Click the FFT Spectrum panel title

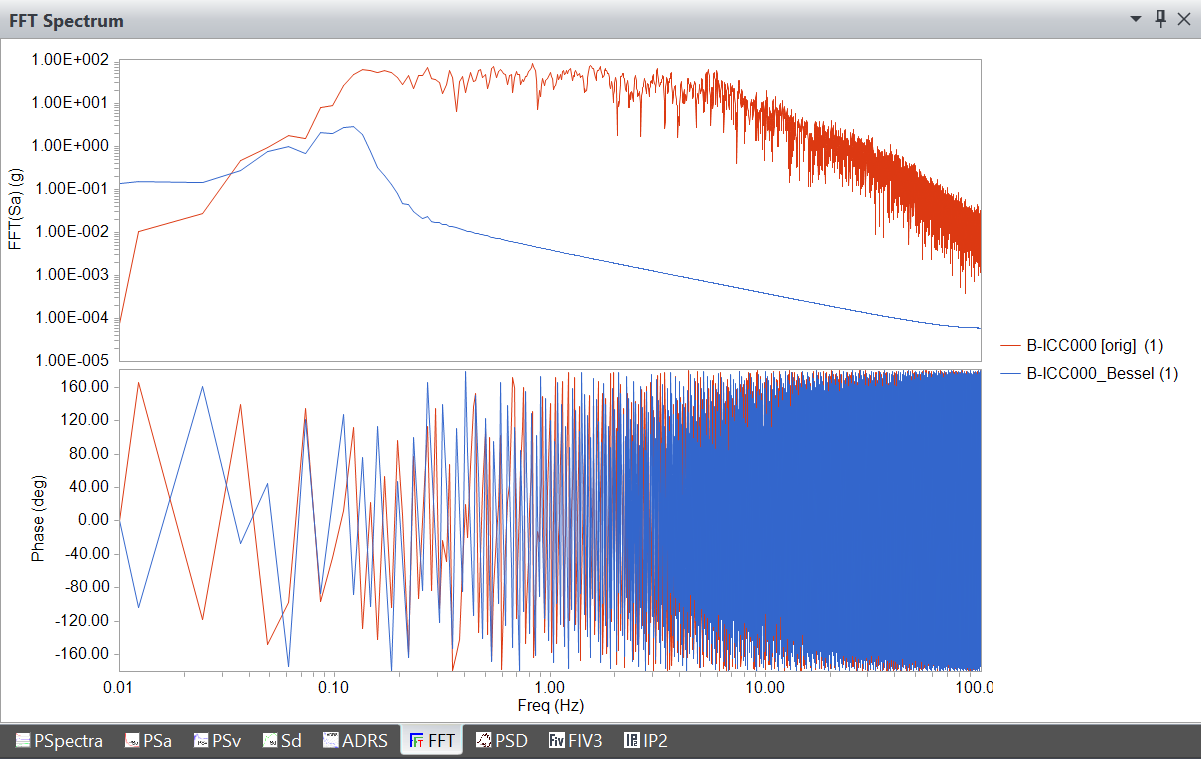pos(67,20)
